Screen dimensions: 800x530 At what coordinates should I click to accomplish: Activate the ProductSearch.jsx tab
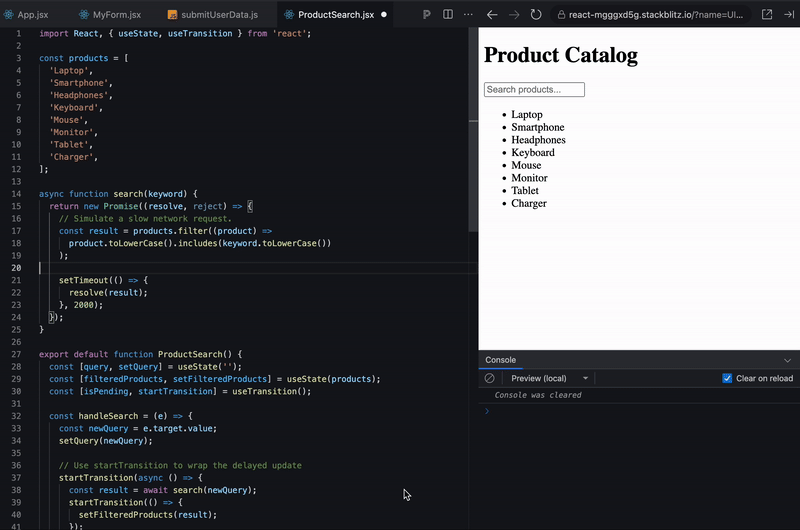336,15
